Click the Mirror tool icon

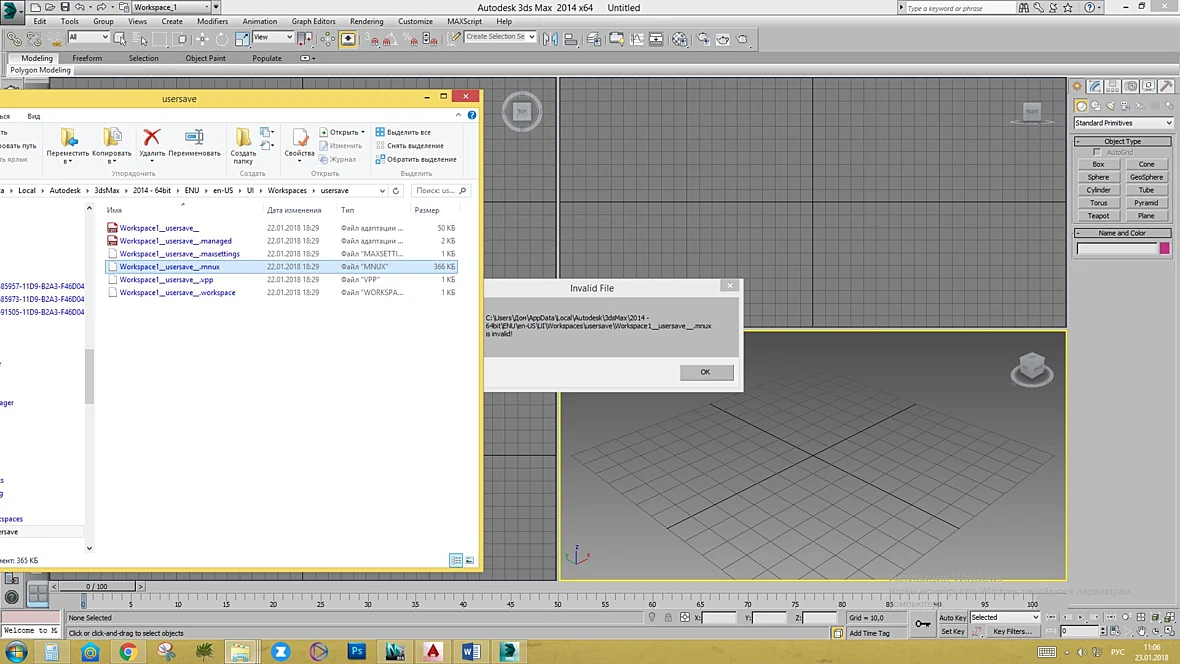[x=551, y=38]
